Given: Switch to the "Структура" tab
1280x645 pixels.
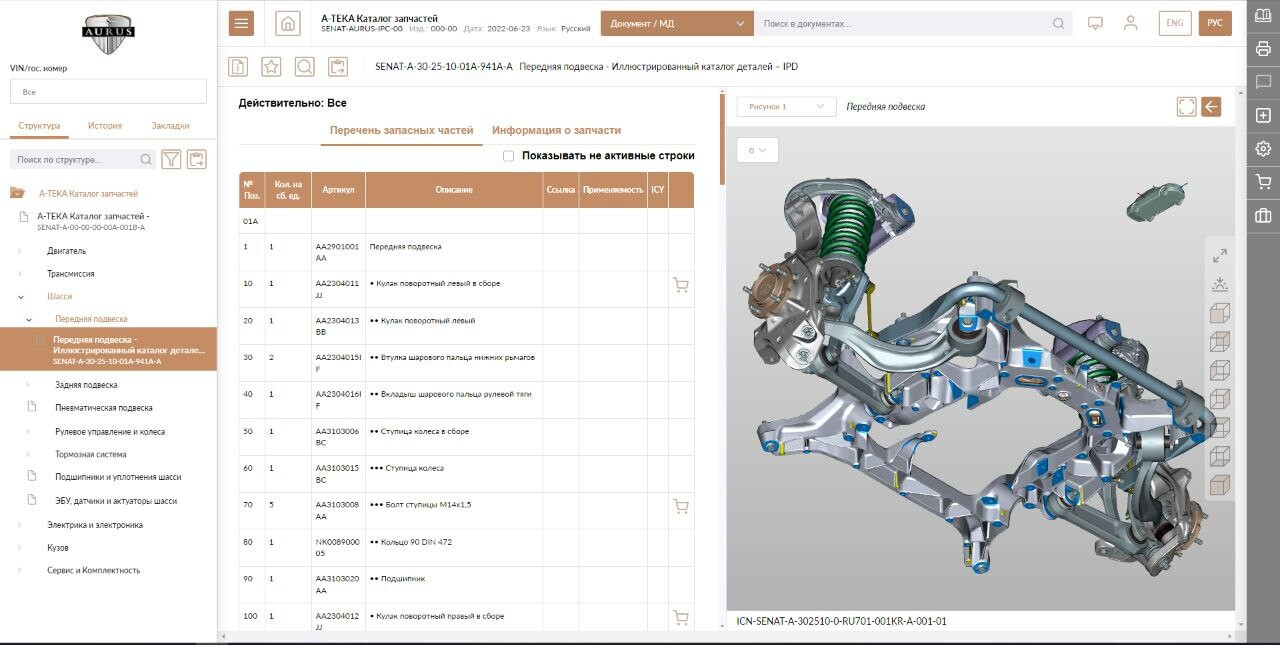Looking at the screenshot, I should click(39, 126).
